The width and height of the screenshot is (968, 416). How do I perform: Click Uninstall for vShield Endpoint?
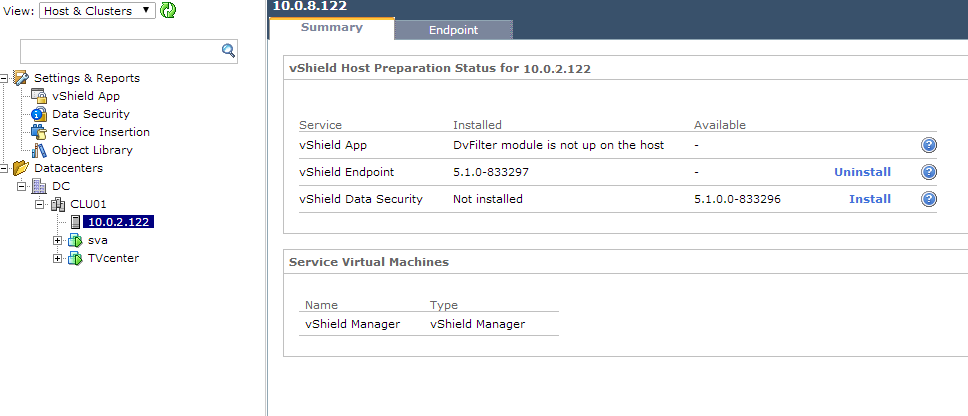point(862,172)
